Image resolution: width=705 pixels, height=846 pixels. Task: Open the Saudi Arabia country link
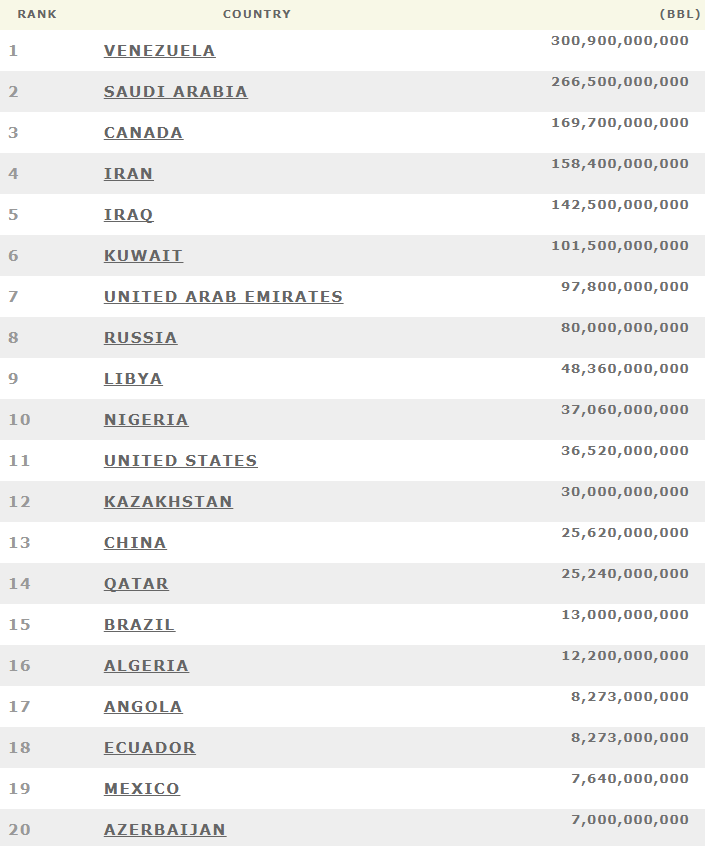click(176, 92)
